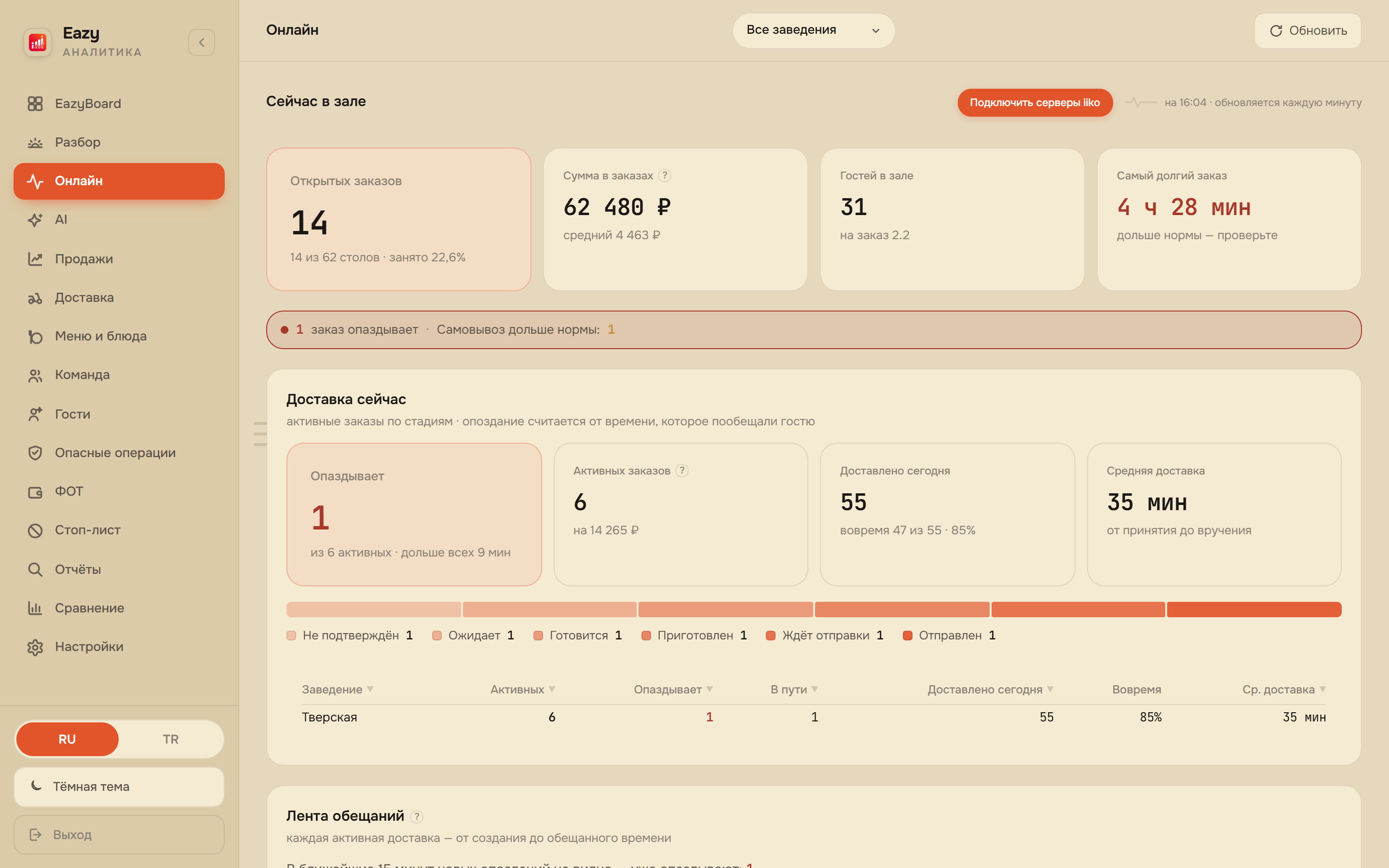Switch language to RU
1389x868 pixels.
click(67, 739)
